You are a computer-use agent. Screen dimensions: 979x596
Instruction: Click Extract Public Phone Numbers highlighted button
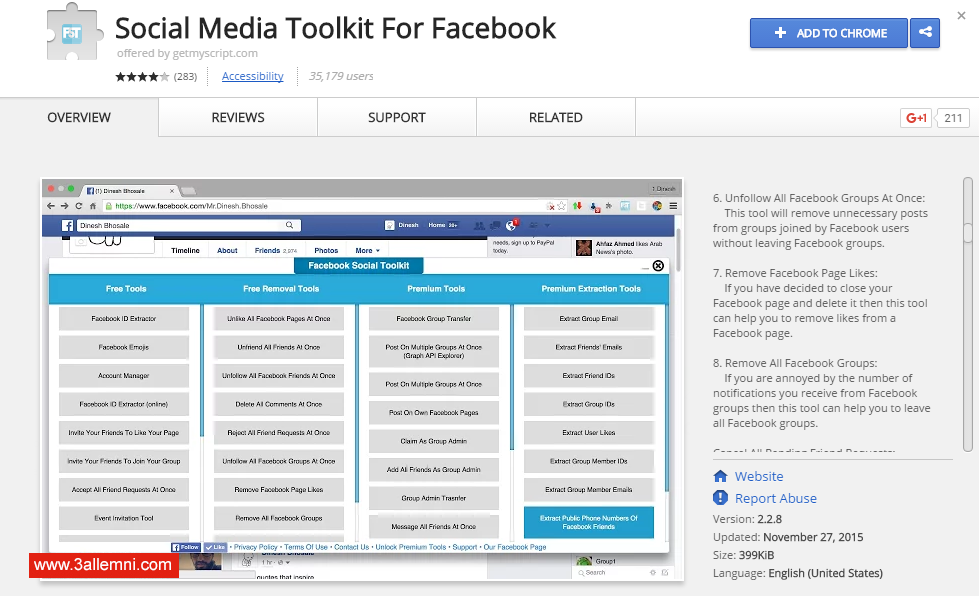[x=588, y=522]
